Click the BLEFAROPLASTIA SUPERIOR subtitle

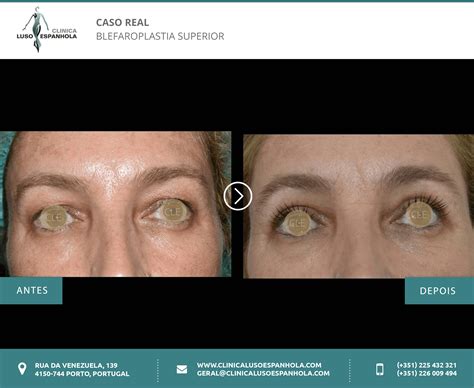pyautogui.click(x=160, y=36)
